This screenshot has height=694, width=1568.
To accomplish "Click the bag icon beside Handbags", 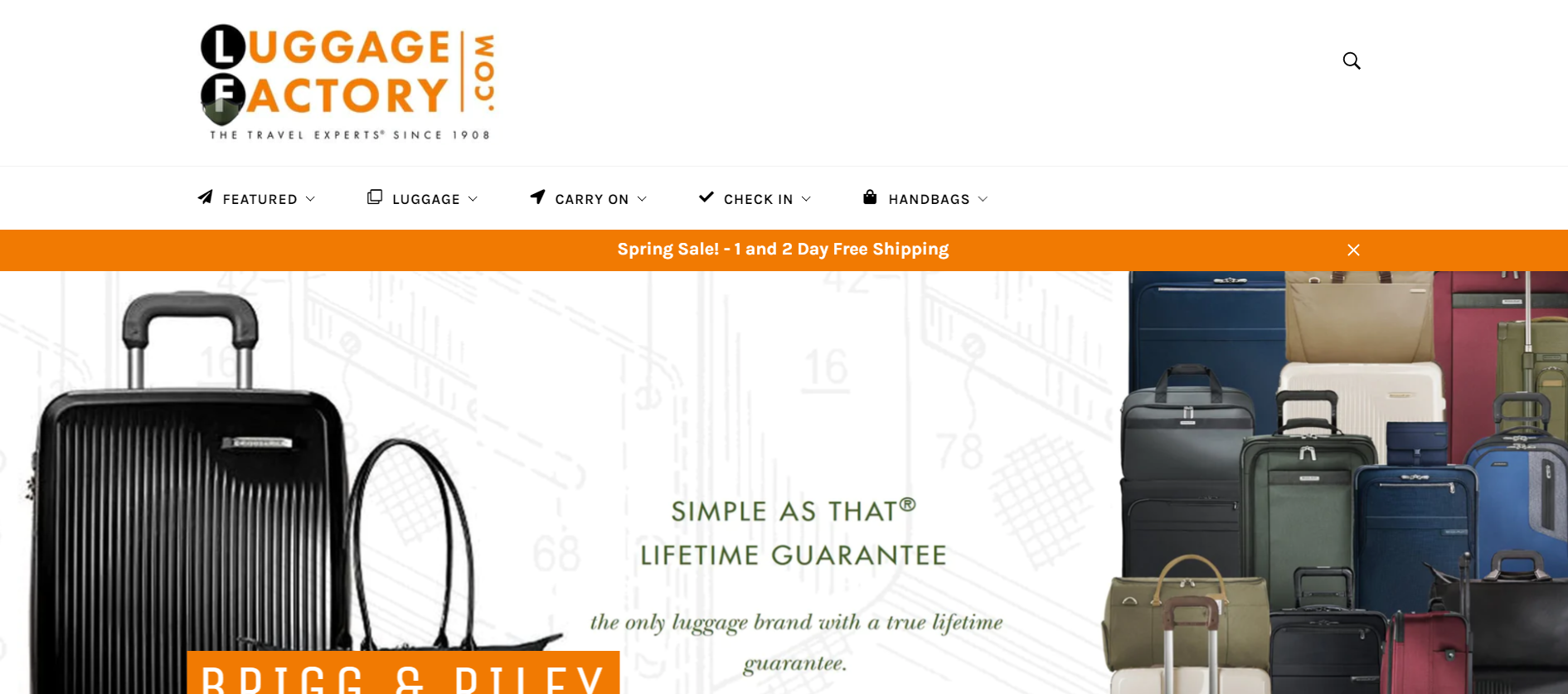I will pos(870,197).
